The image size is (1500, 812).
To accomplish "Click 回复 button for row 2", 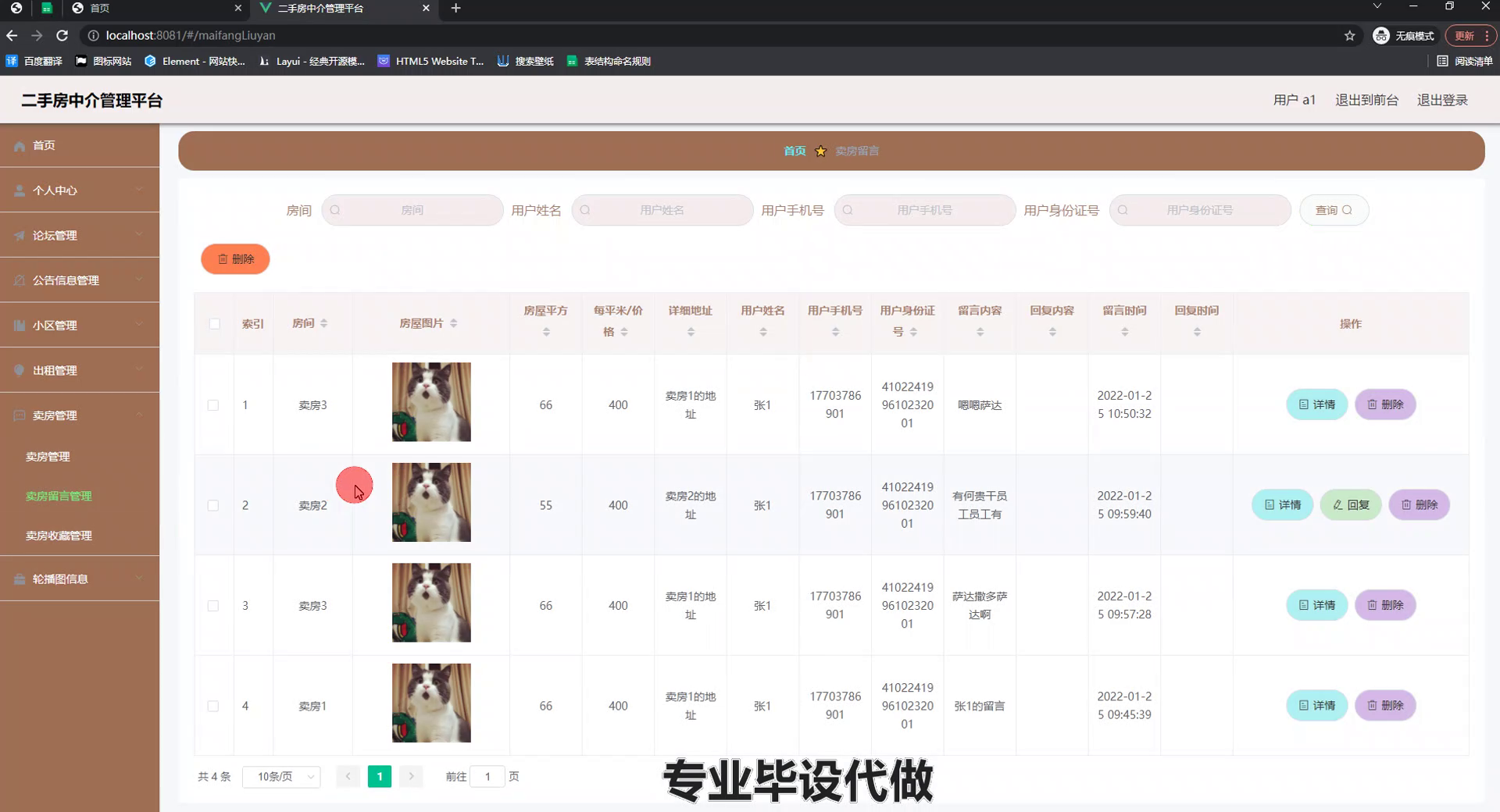I will coord(1351,505).
